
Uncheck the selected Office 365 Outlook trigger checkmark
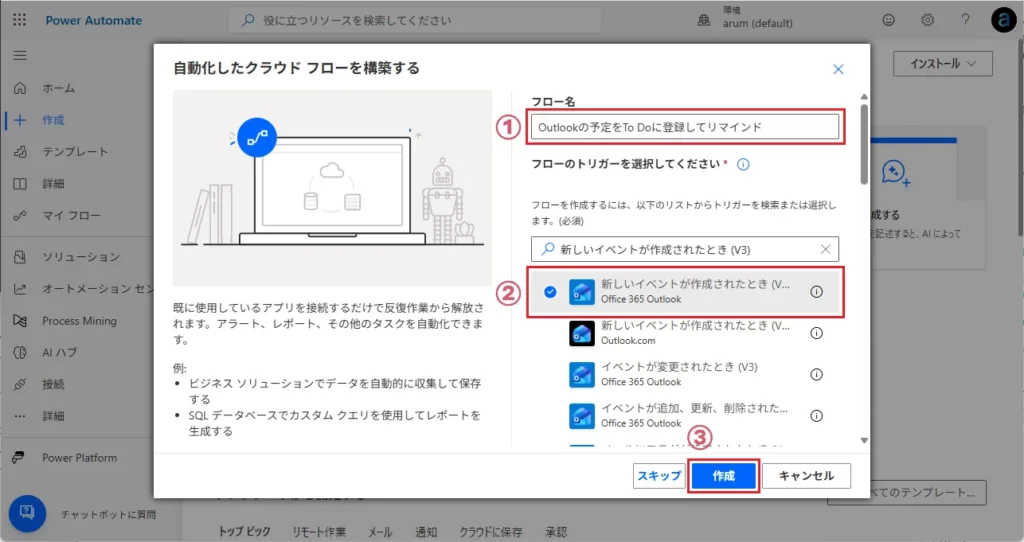(551, 292)
